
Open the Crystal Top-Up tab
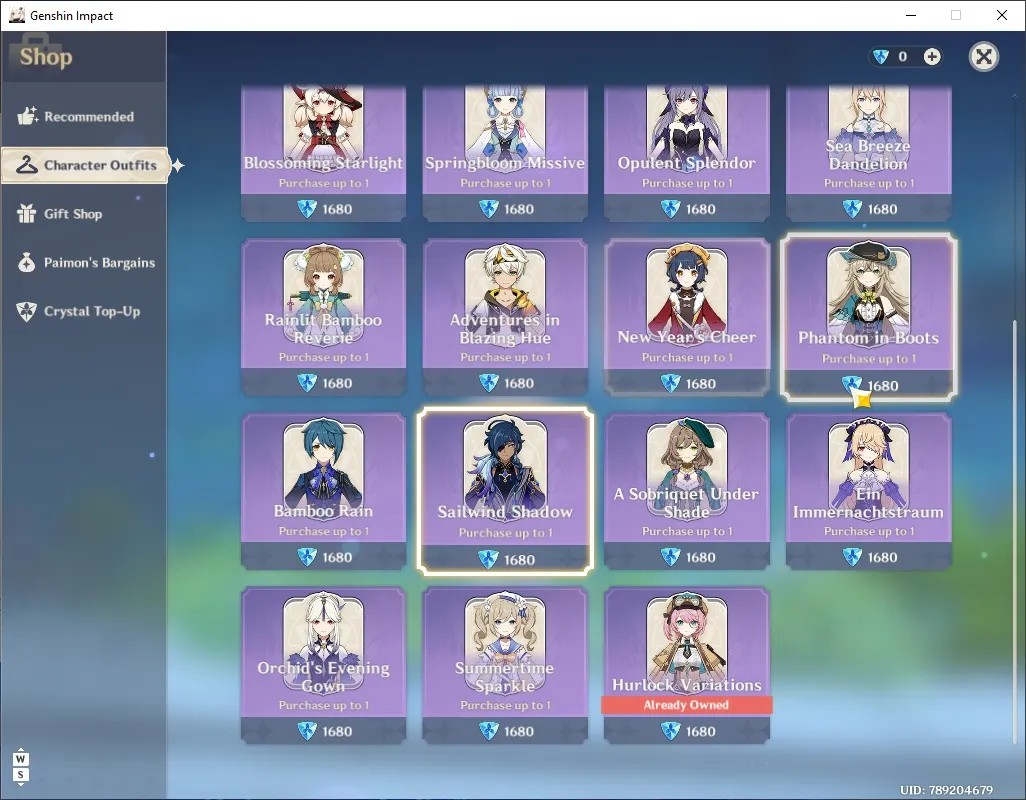point(84,311)
